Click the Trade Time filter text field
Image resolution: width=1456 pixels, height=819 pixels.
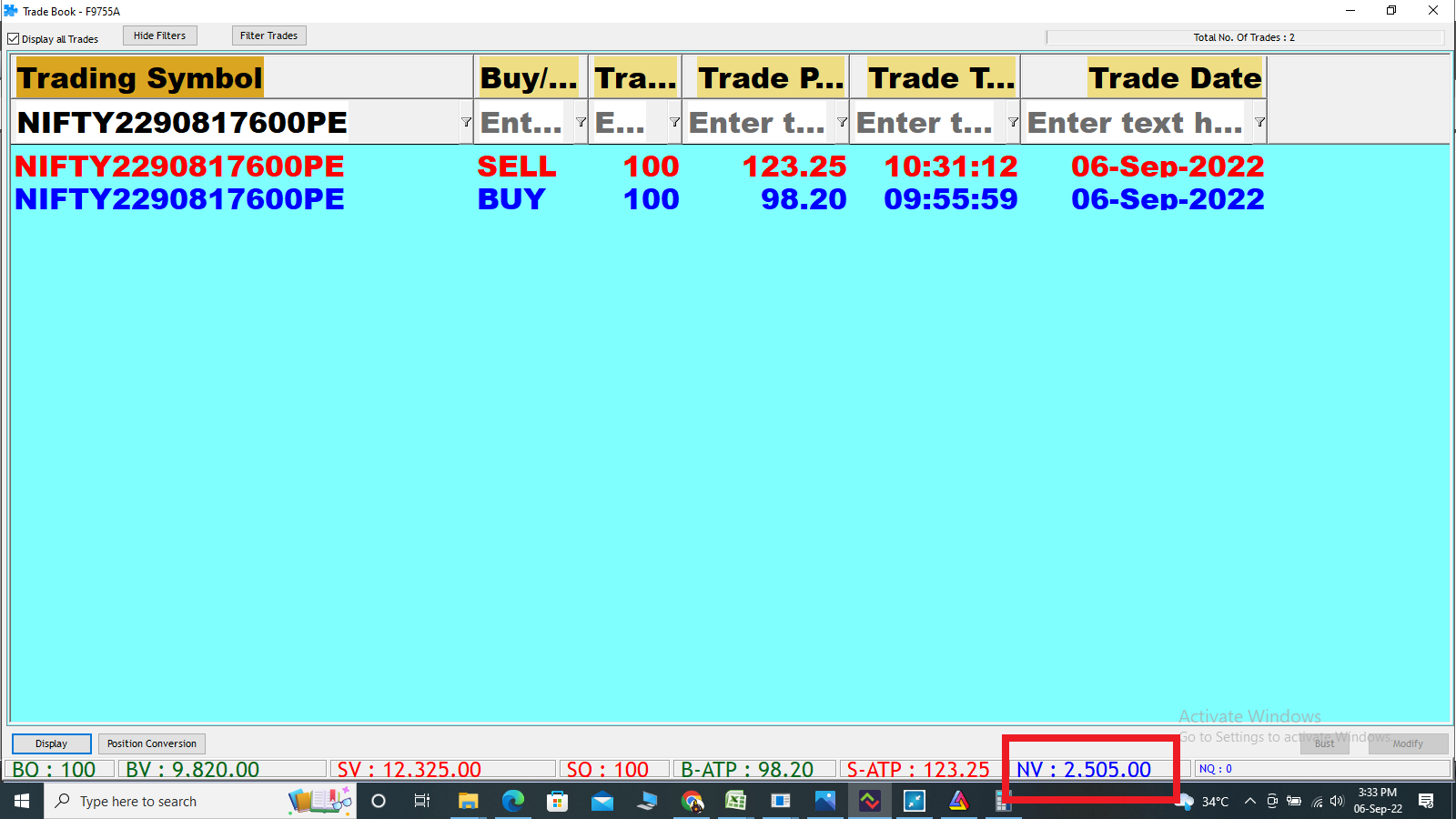pos(929,122)
